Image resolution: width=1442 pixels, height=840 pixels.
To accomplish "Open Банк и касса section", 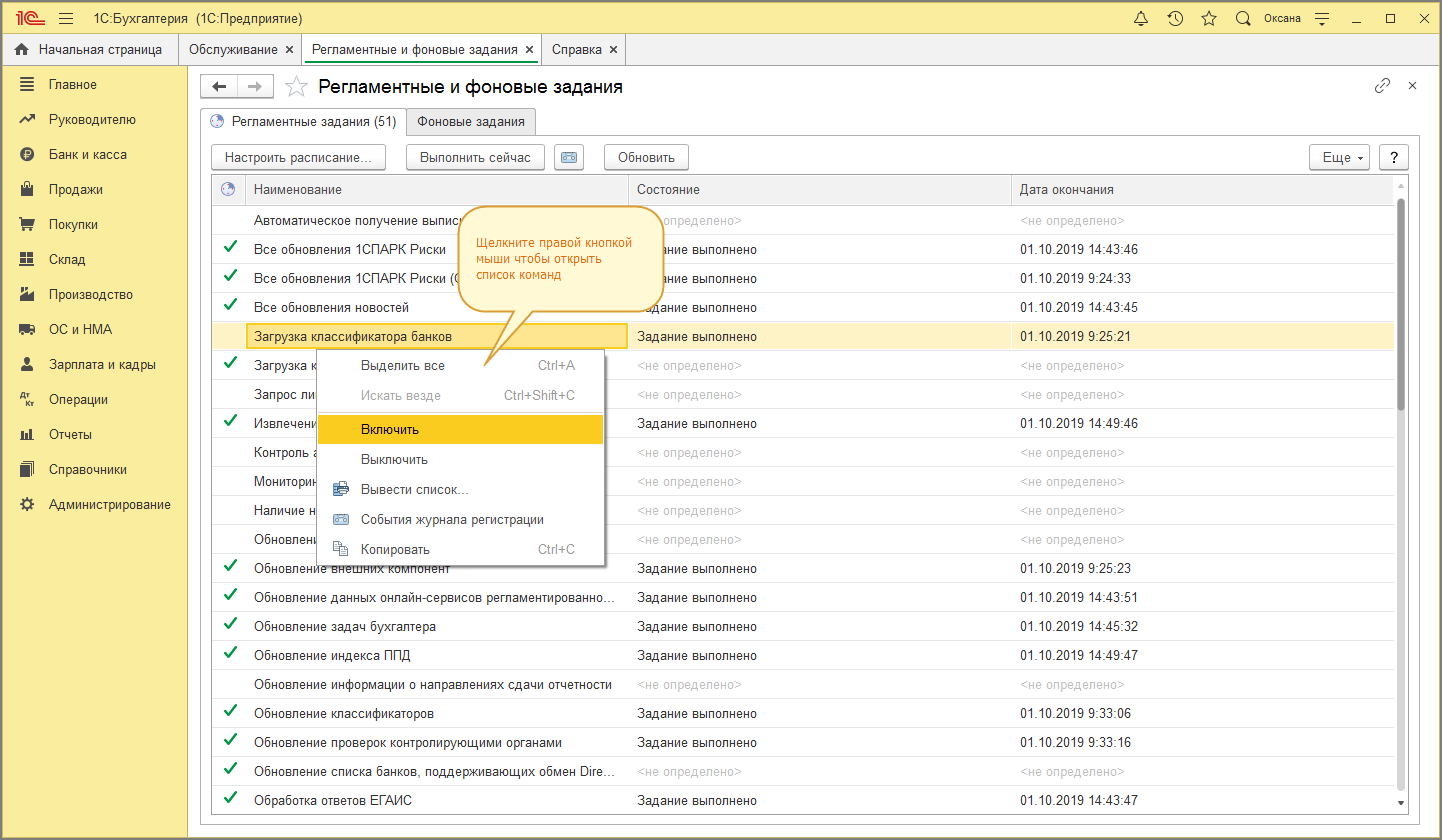I will [x=87, y=154].
